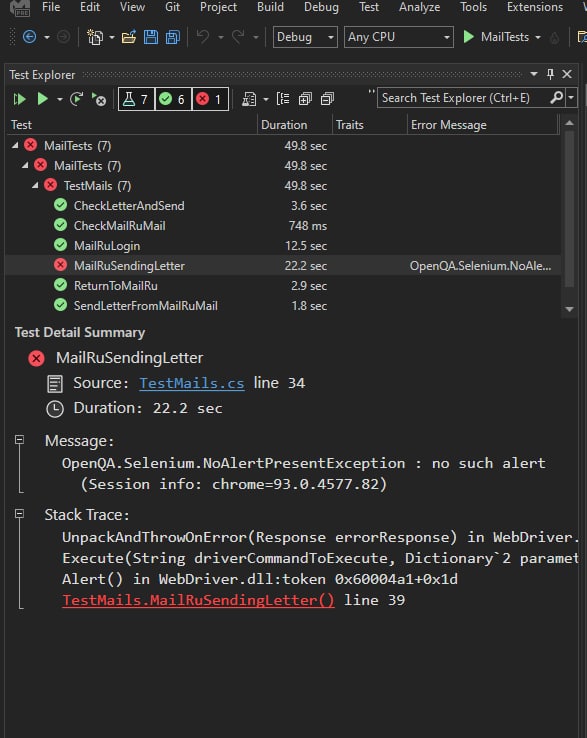
Task: Run All Tests In View icon
Action: (x=19, y=99)
